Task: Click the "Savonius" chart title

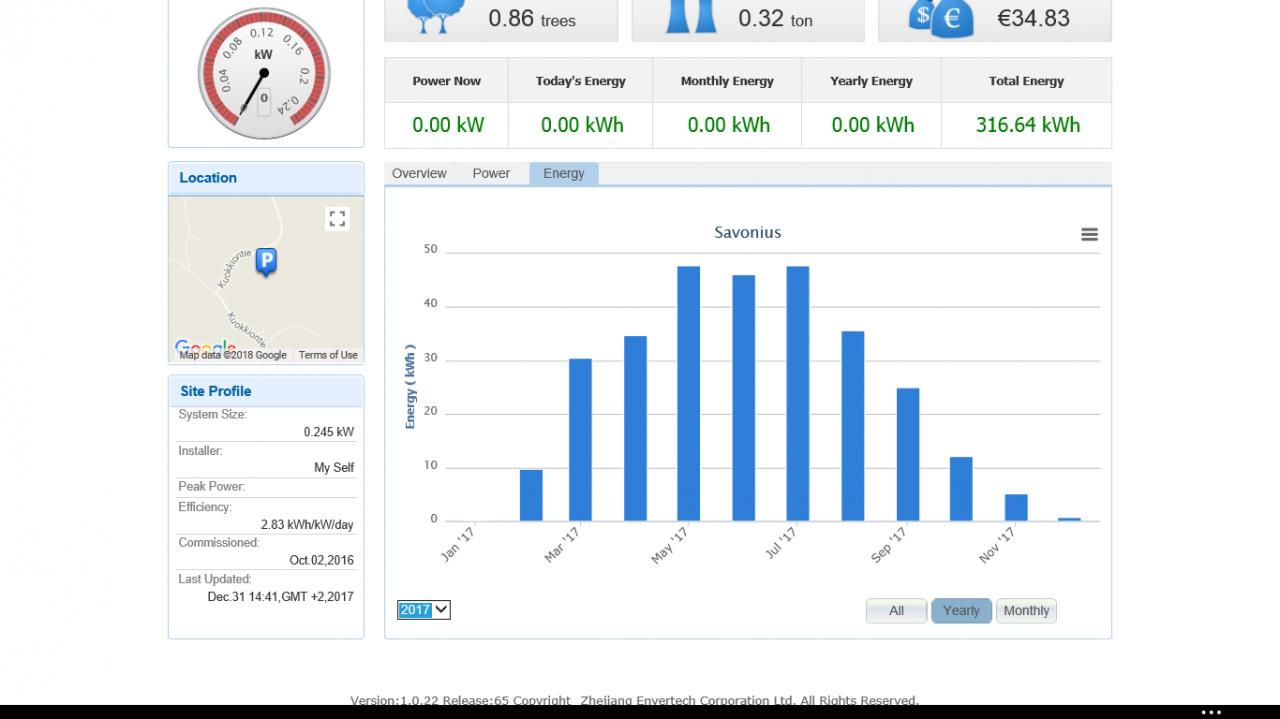Action: tap(748, 232)
